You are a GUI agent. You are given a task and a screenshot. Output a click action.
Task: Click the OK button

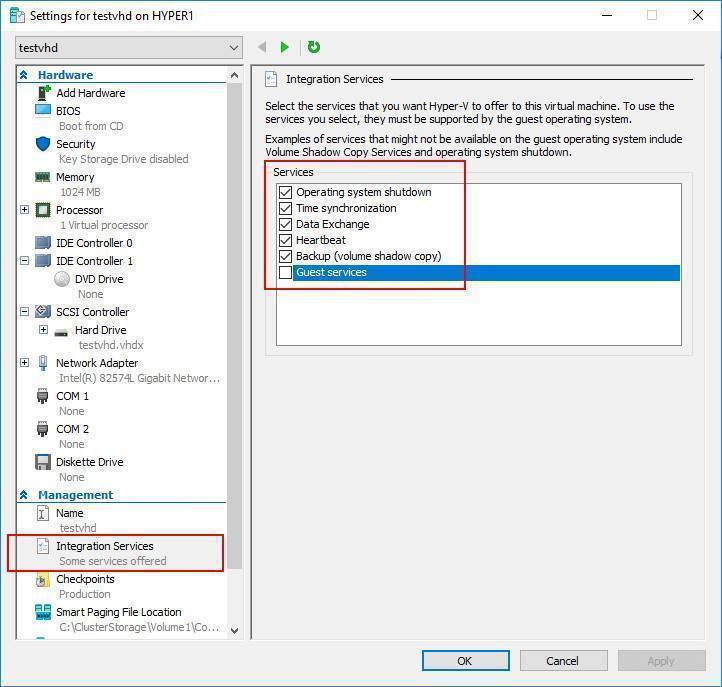point(466,661)
